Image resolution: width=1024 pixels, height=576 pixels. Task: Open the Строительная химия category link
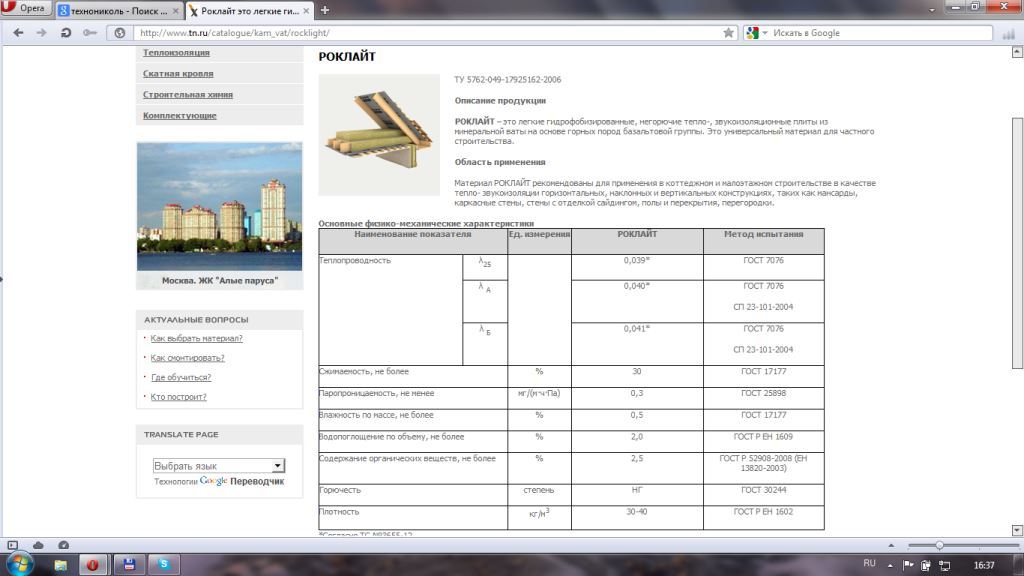coord(188,95)
